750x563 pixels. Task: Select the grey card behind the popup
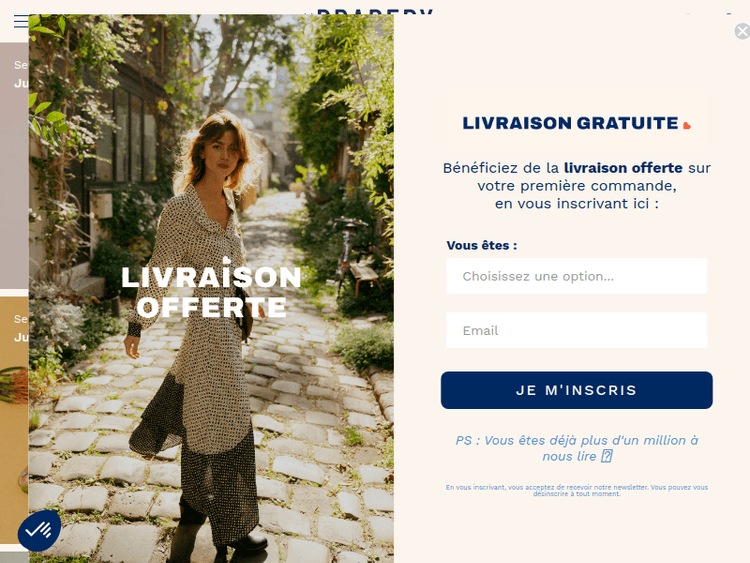(14, 166)
